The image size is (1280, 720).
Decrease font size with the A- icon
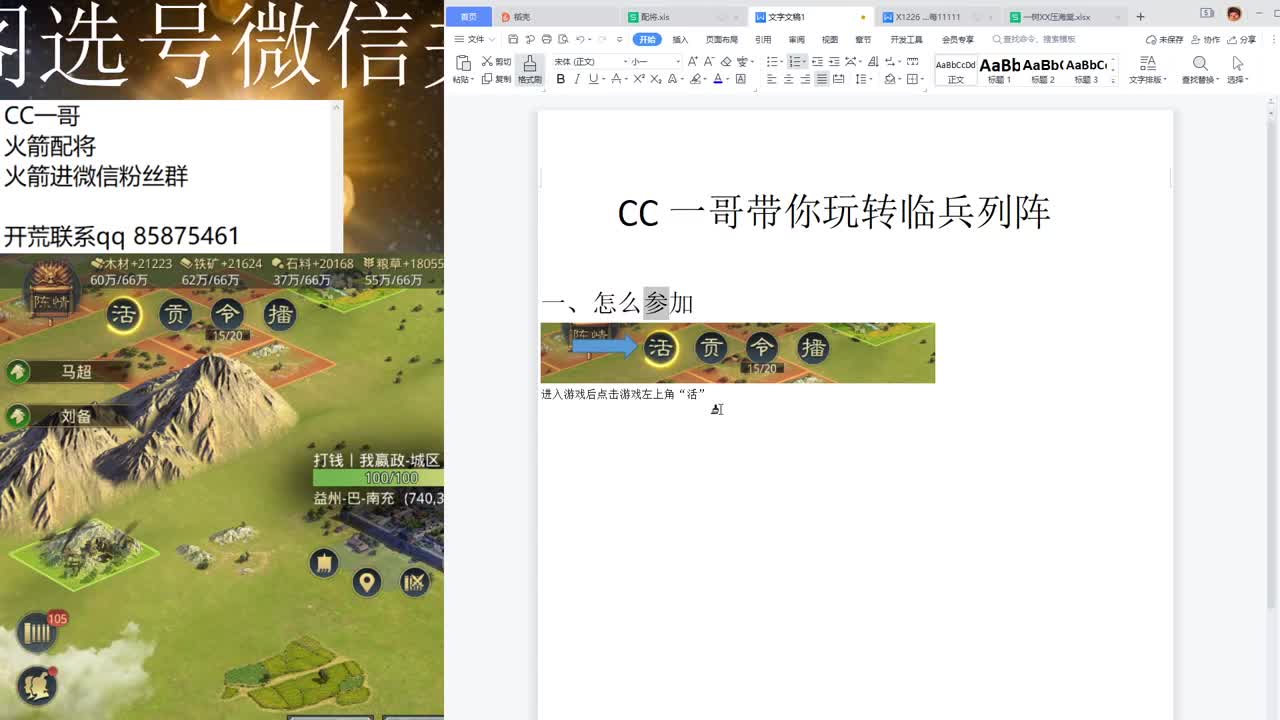[709, 61]
